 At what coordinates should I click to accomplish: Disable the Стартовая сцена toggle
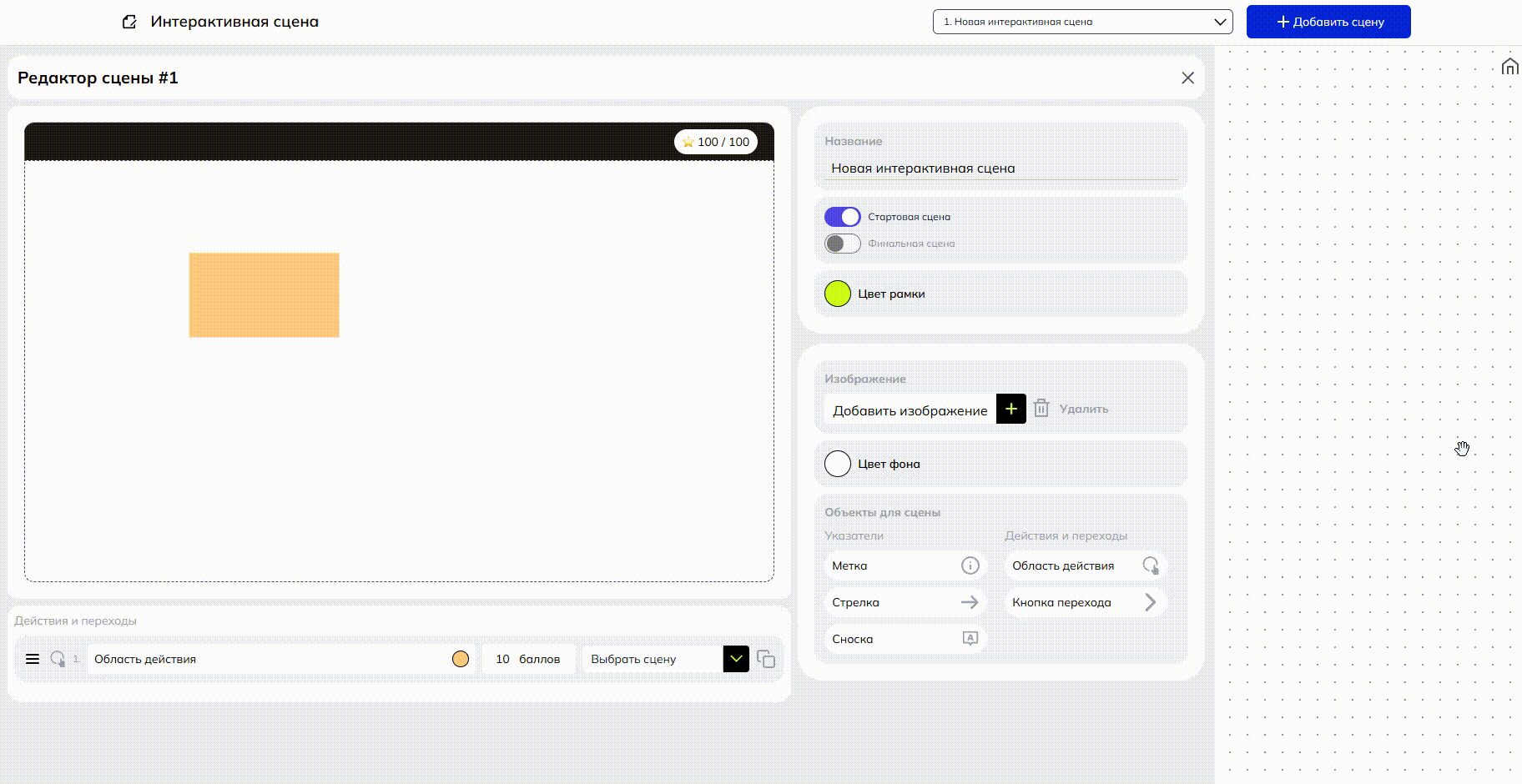pyautogui.click(x=842, y=217)
